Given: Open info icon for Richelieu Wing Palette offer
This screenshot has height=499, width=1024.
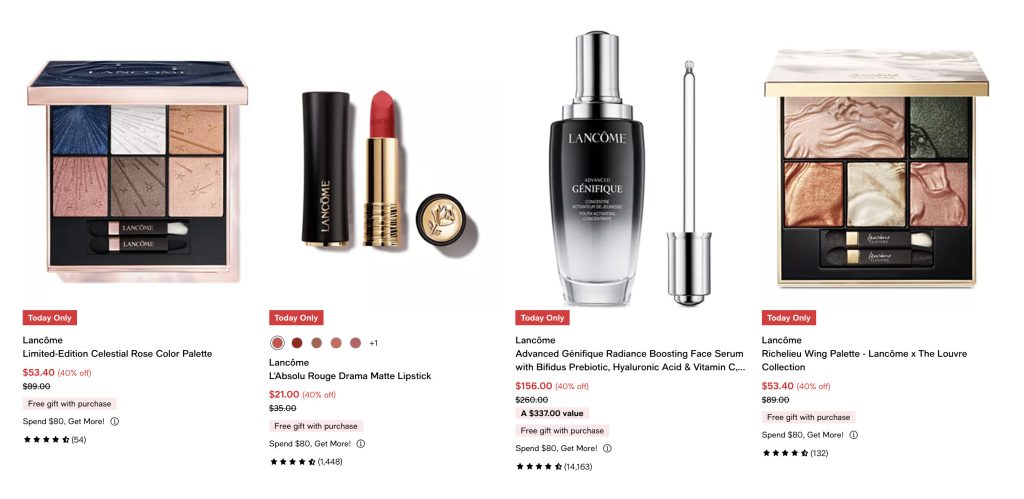Looking at the screenshot, I should [853, 434].
